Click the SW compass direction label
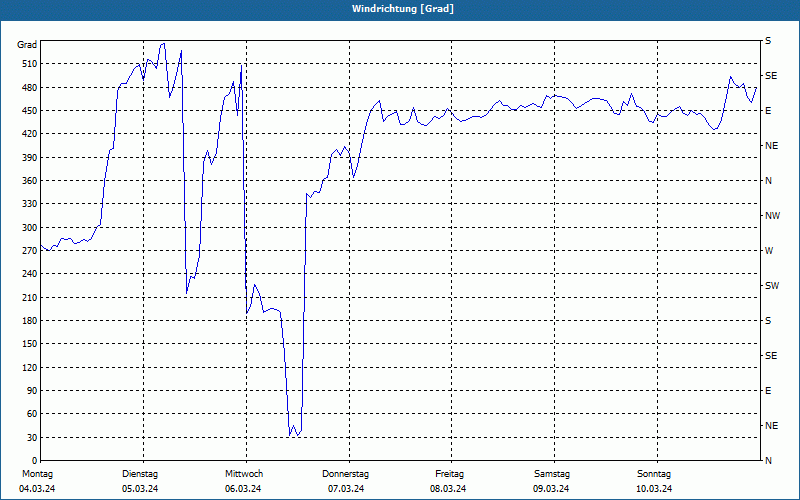This screenshot has width=800, height=500. pos(772,286)
